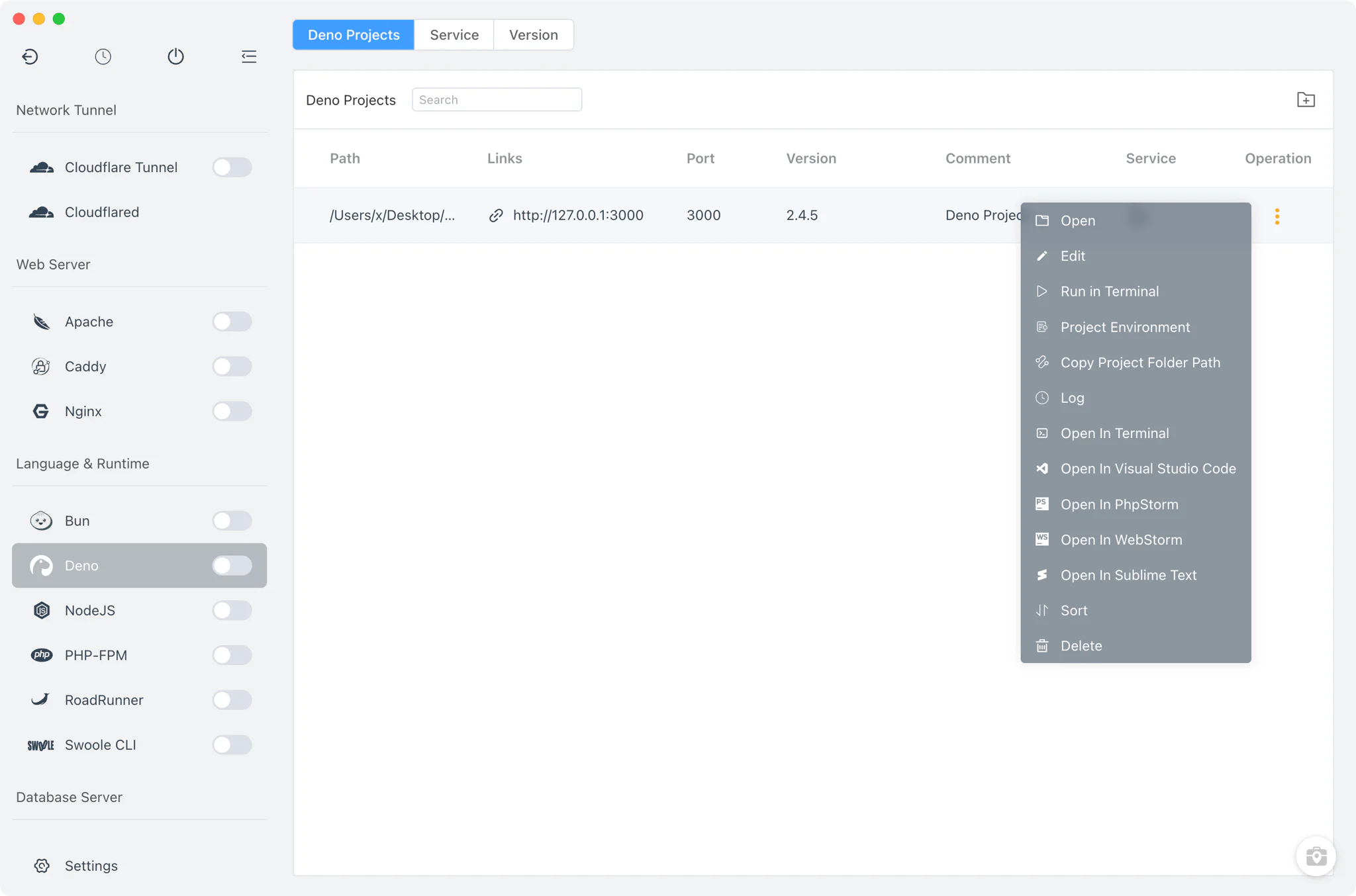Enable the Nginx service switch
This screenshot has width=1356, height=896.
(232, 412)
